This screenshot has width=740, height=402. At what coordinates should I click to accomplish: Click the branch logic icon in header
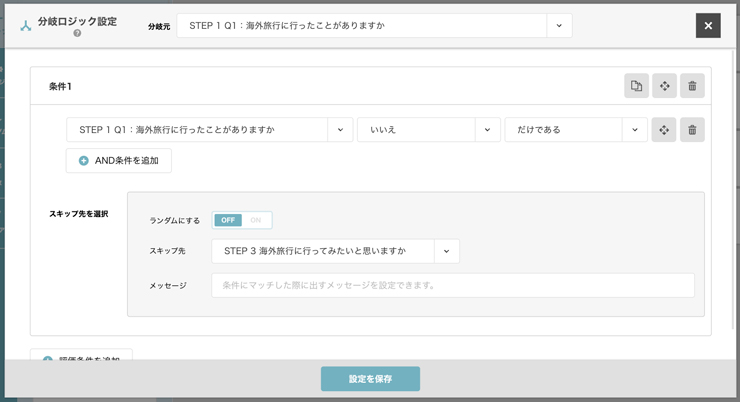[26, 26]
